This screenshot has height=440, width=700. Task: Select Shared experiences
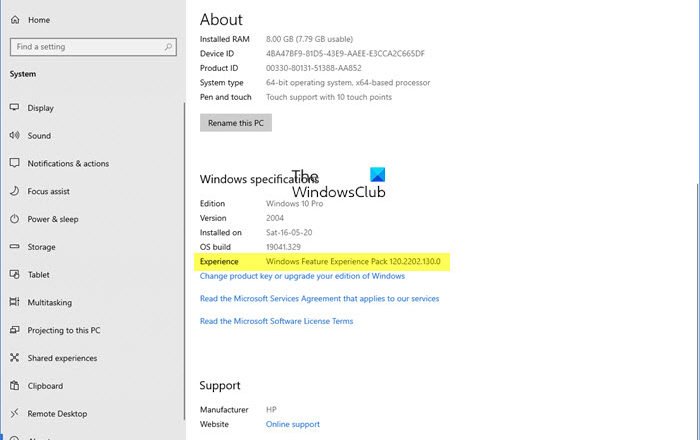coord(62,358)
